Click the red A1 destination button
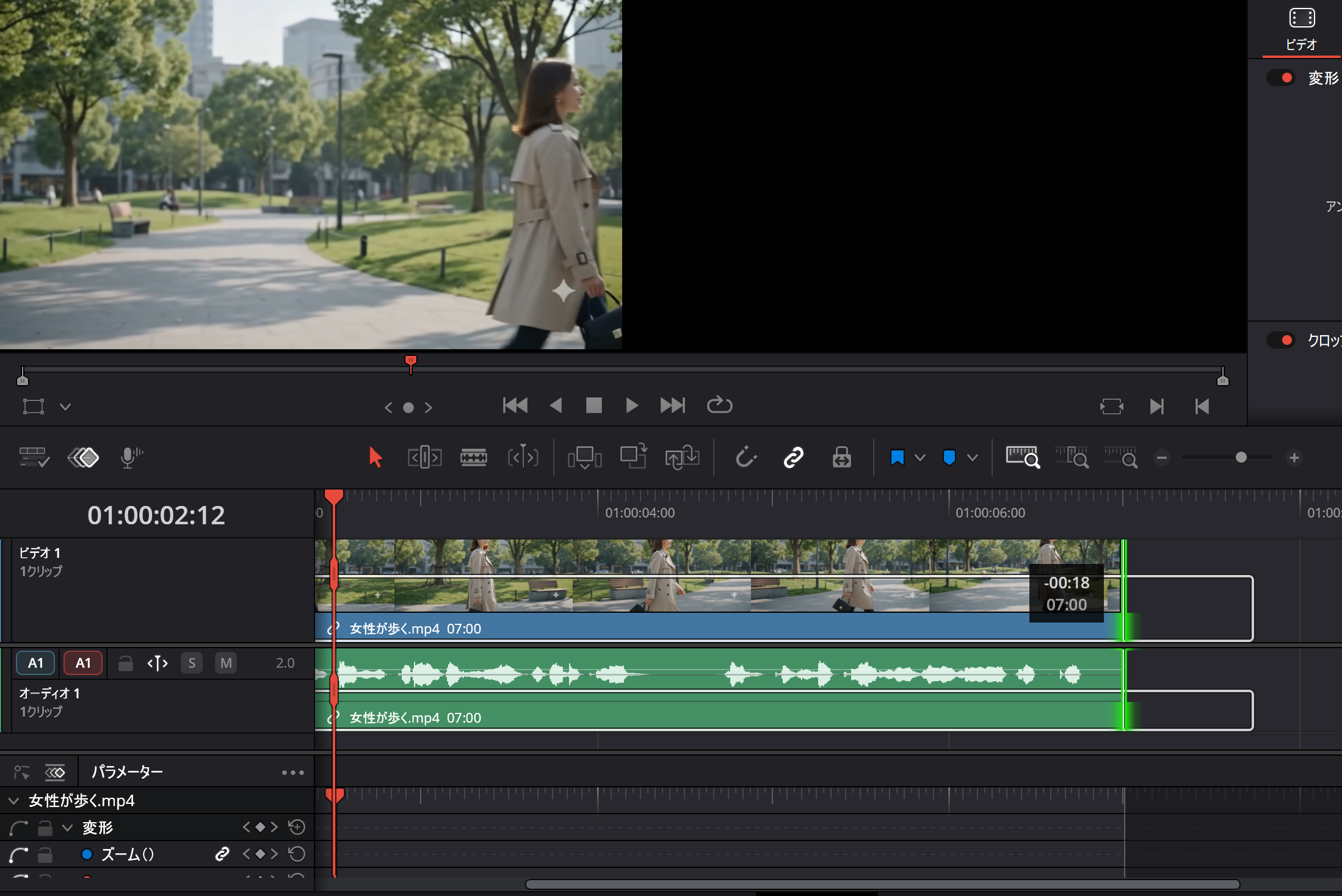Screen dimensions: 1342x896 coord(83,663)
